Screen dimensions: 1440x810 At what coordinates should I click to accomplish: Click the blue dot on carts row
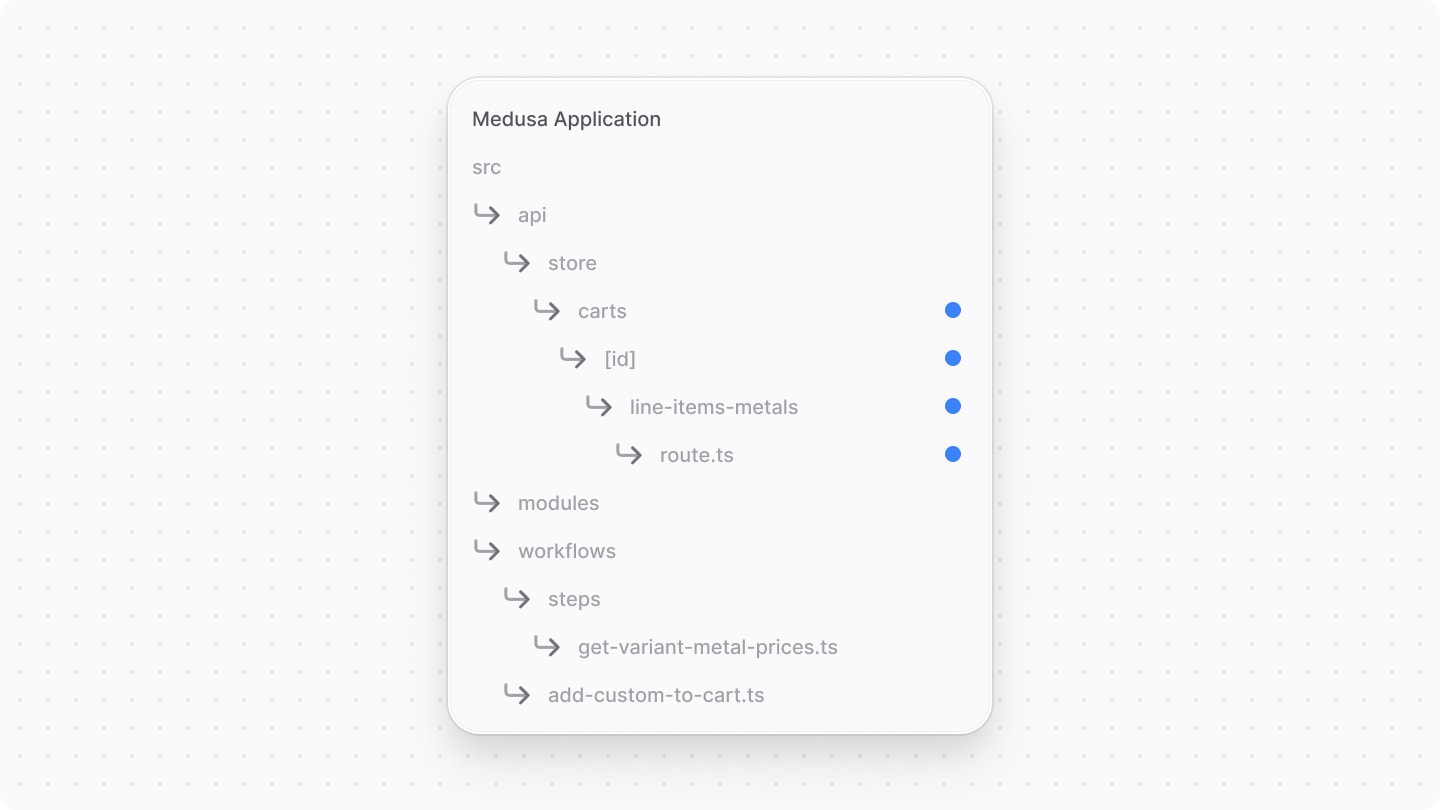pyautogui.click(x=953, y=310)
